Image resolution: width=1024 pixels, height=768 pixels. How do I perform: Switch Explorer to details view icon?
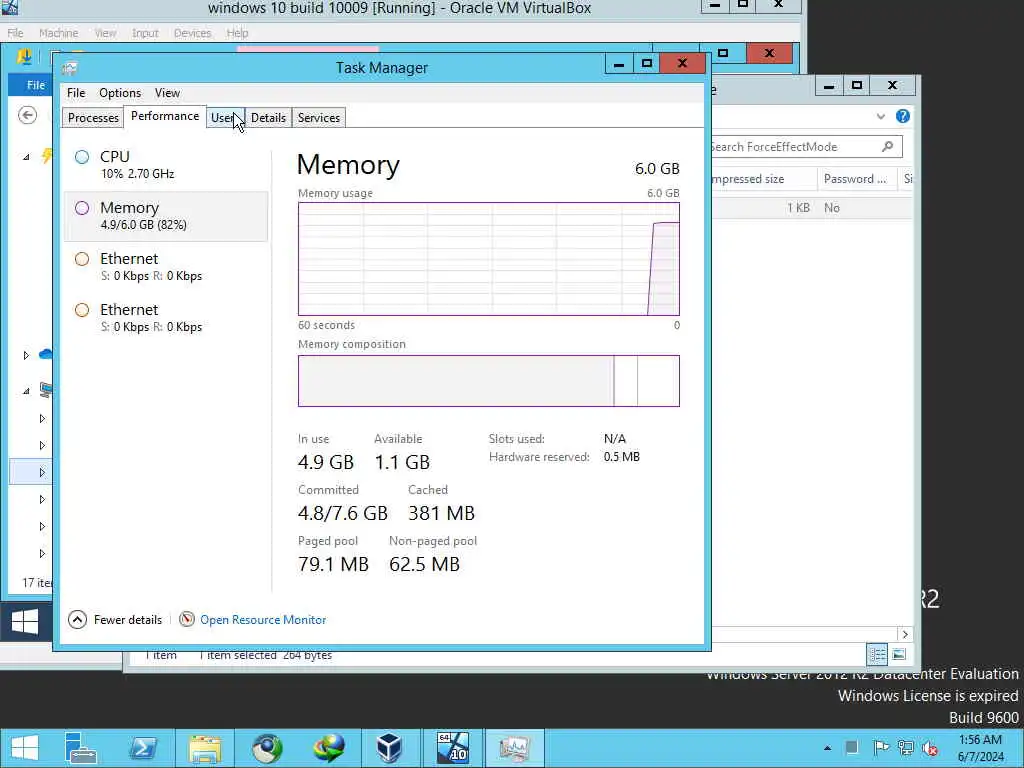(877, 654)
